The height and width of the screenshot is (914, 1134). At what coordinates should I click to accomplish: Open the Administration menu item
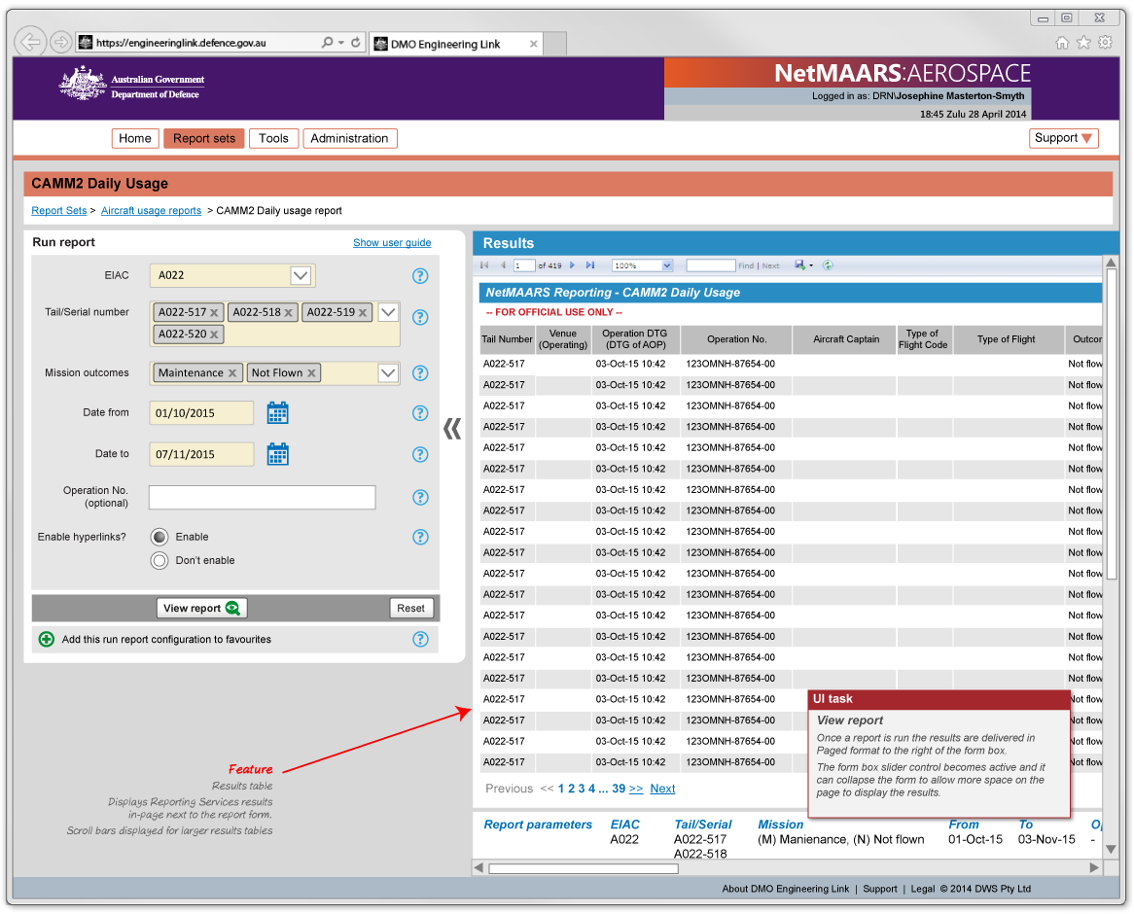(x=349, y=138)
